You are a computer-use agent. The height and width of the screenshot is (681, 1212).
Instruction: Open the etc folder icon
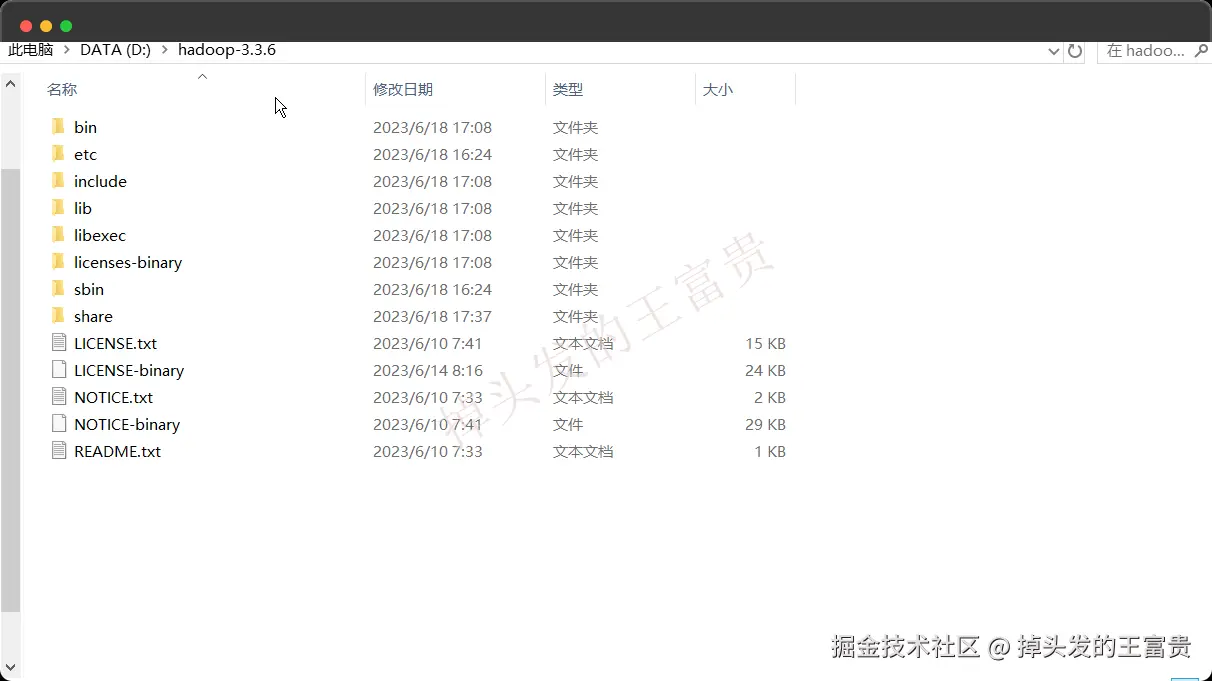[58, 154]
